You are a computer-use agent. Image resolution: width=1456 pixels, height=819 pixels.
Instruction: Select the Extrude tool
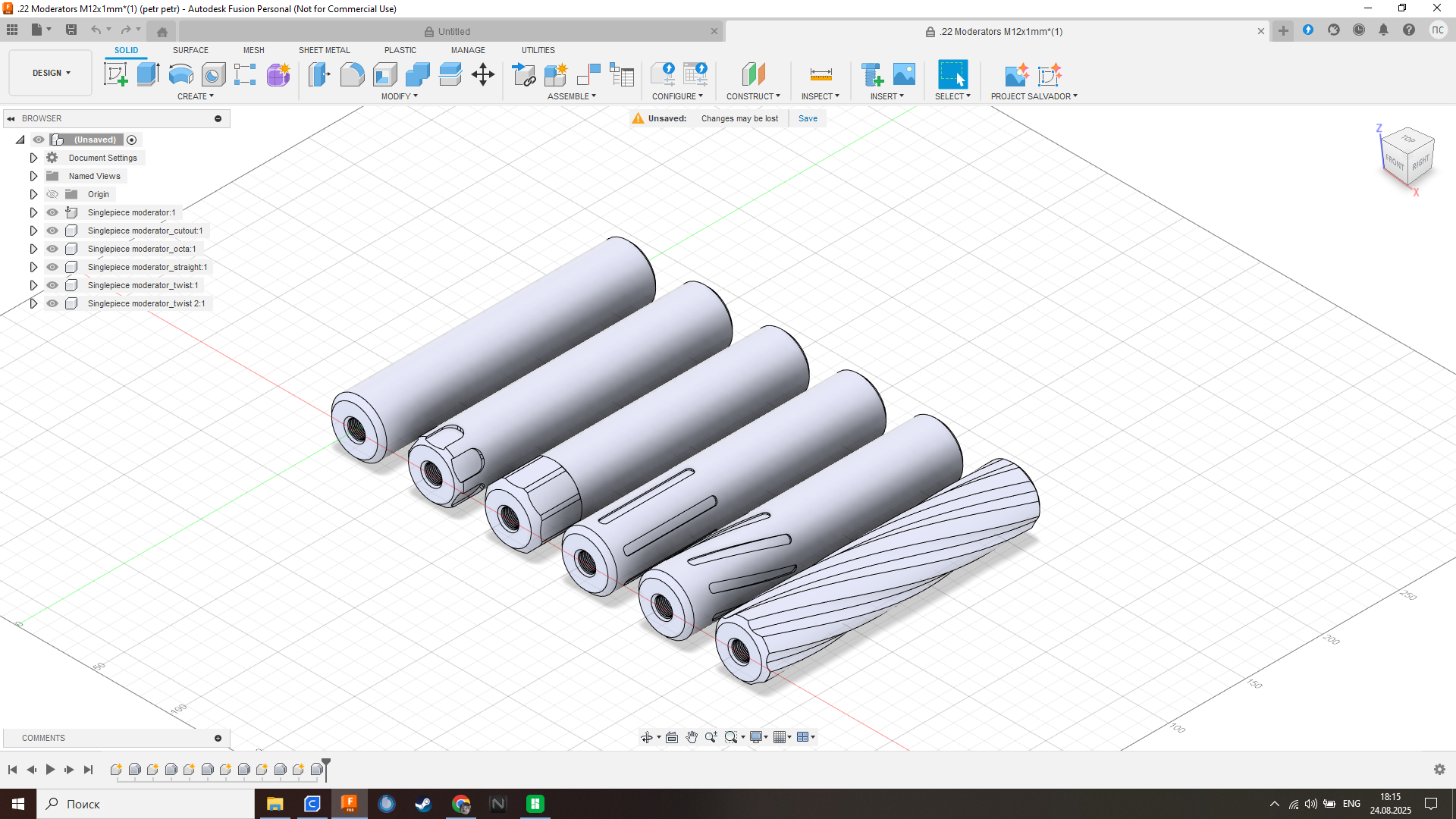(x=148, y=74)
